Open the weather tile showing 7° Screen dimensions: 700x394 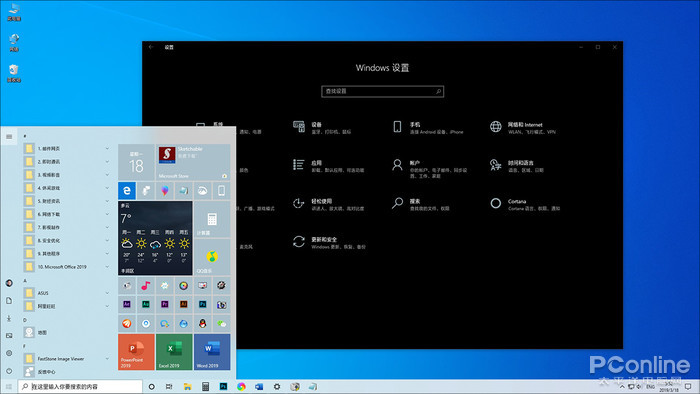[x=155, y=238]
